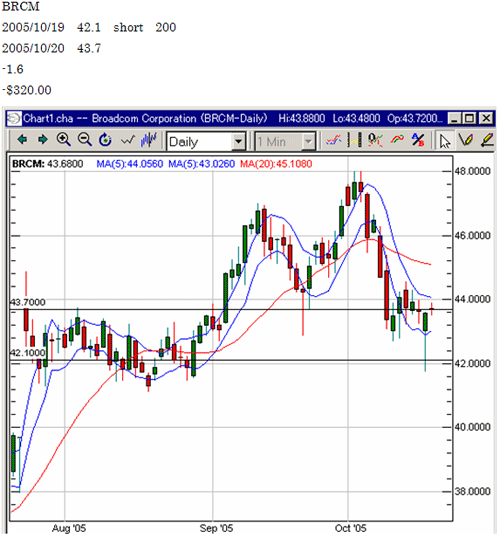This screenshot has width=500, height=538.
Task: Close the Chart1.cha chart window
Action: (486, 119)
